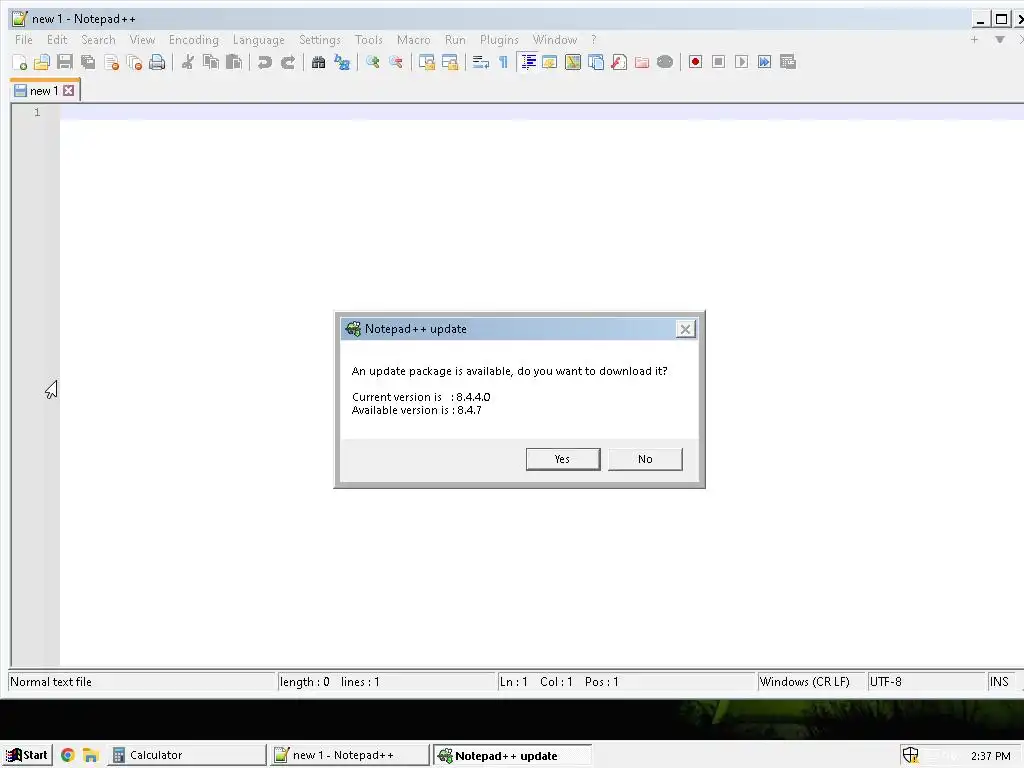The height and width of the screenshot is (768, 1024).
Task: Open the question mark help menu
Action: point(593,40)
